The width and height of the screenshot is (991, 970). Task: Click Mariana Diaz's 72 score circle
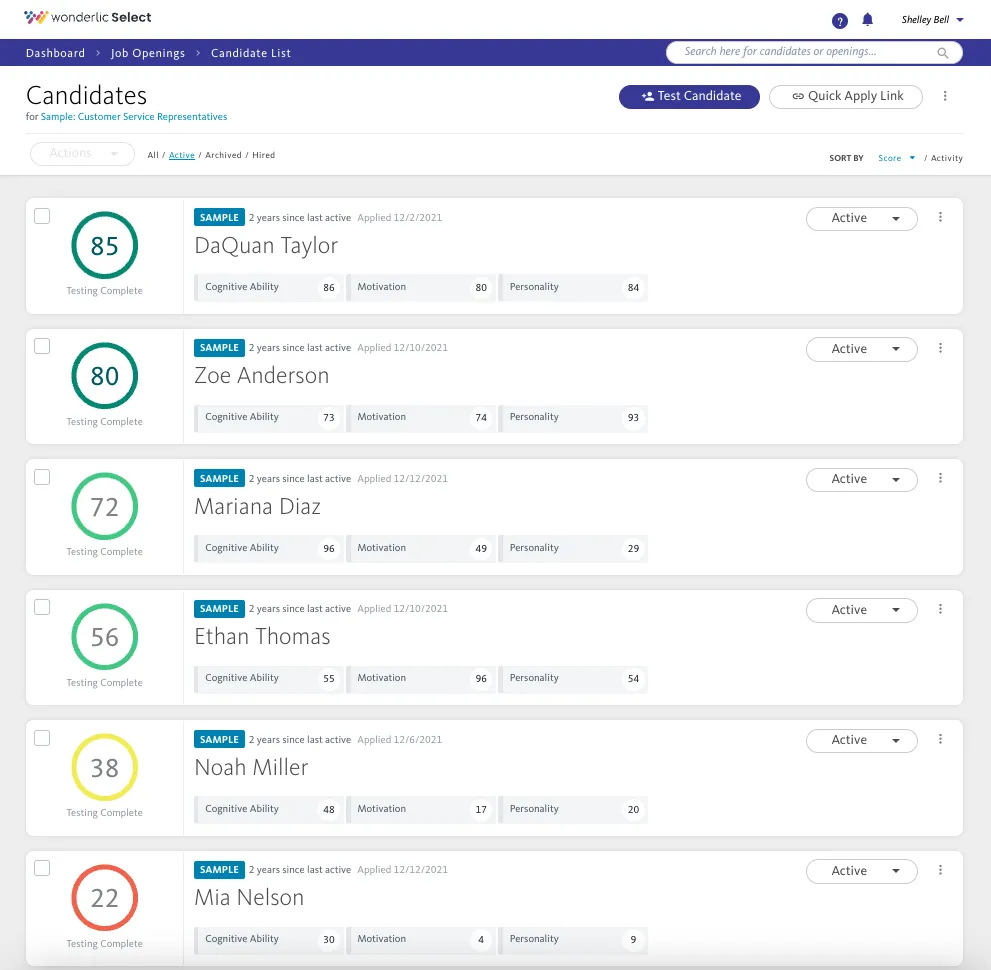pyautogui.click(x=105, y=506)
